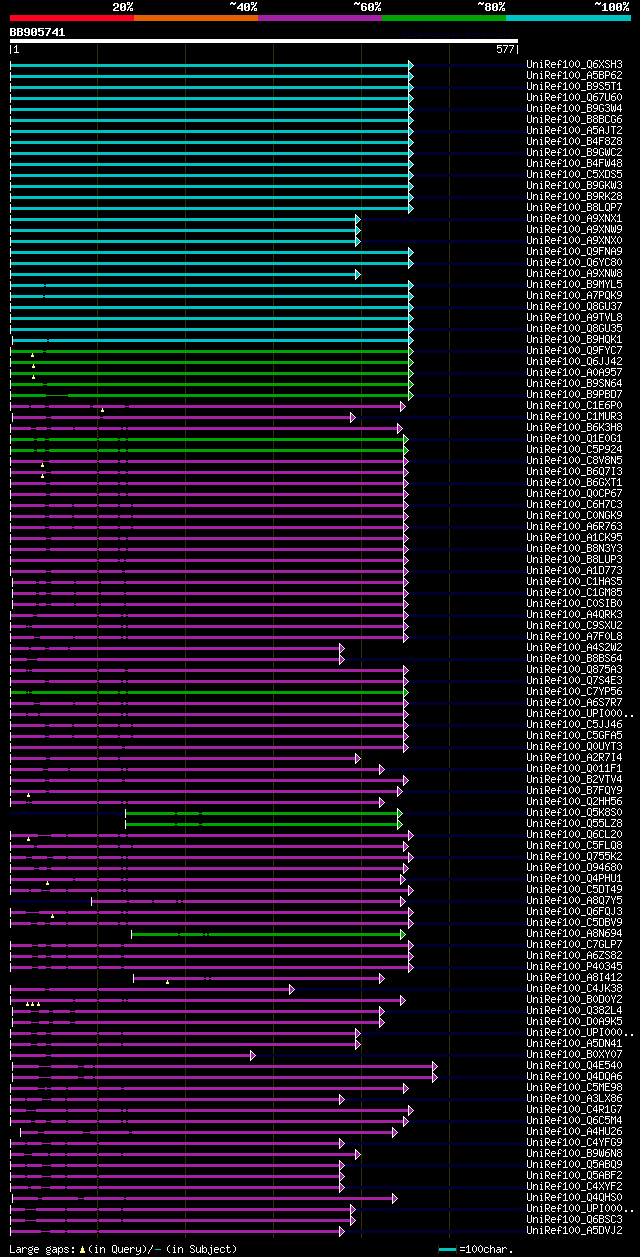Click the white query ruler bar
640x1257 pixels.
click(x=264, y=41)
